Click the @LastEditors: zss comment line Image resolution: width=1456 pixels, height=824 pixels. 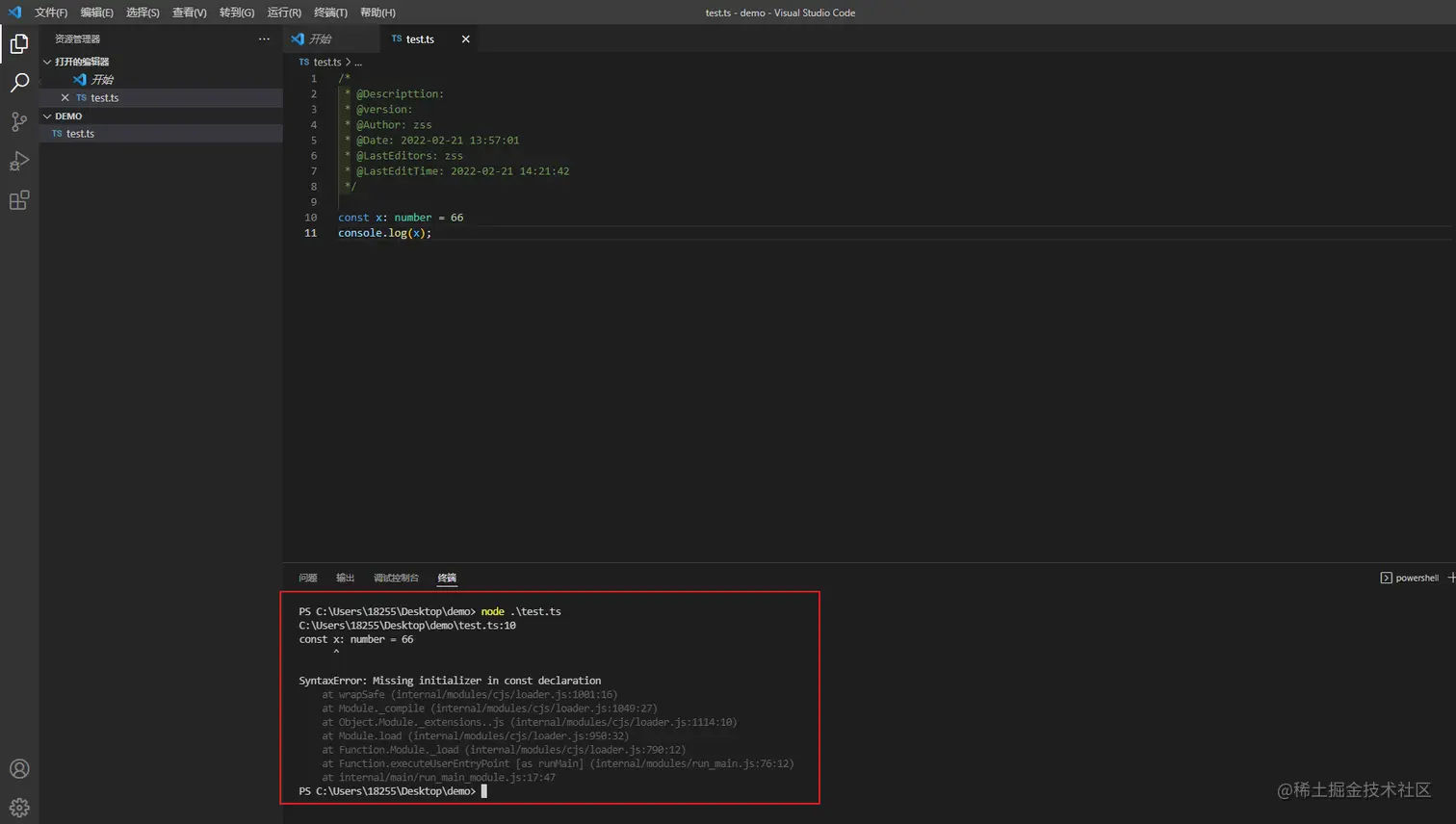[x=403, y=156]
